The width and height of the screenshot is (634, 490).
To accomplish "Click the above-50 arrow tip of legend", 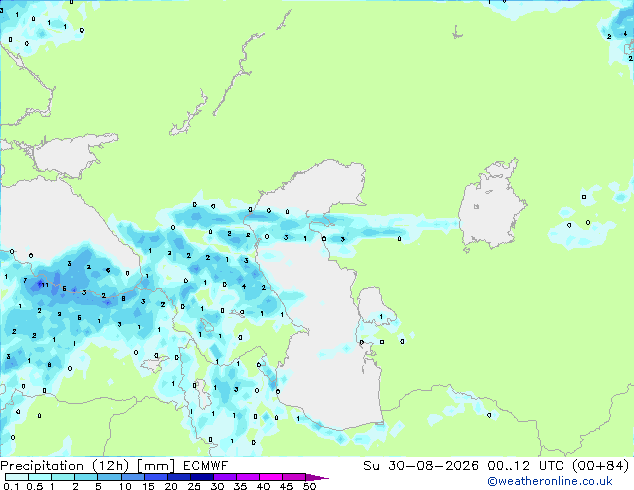I will pyautogui.click(x=317, y=477).
